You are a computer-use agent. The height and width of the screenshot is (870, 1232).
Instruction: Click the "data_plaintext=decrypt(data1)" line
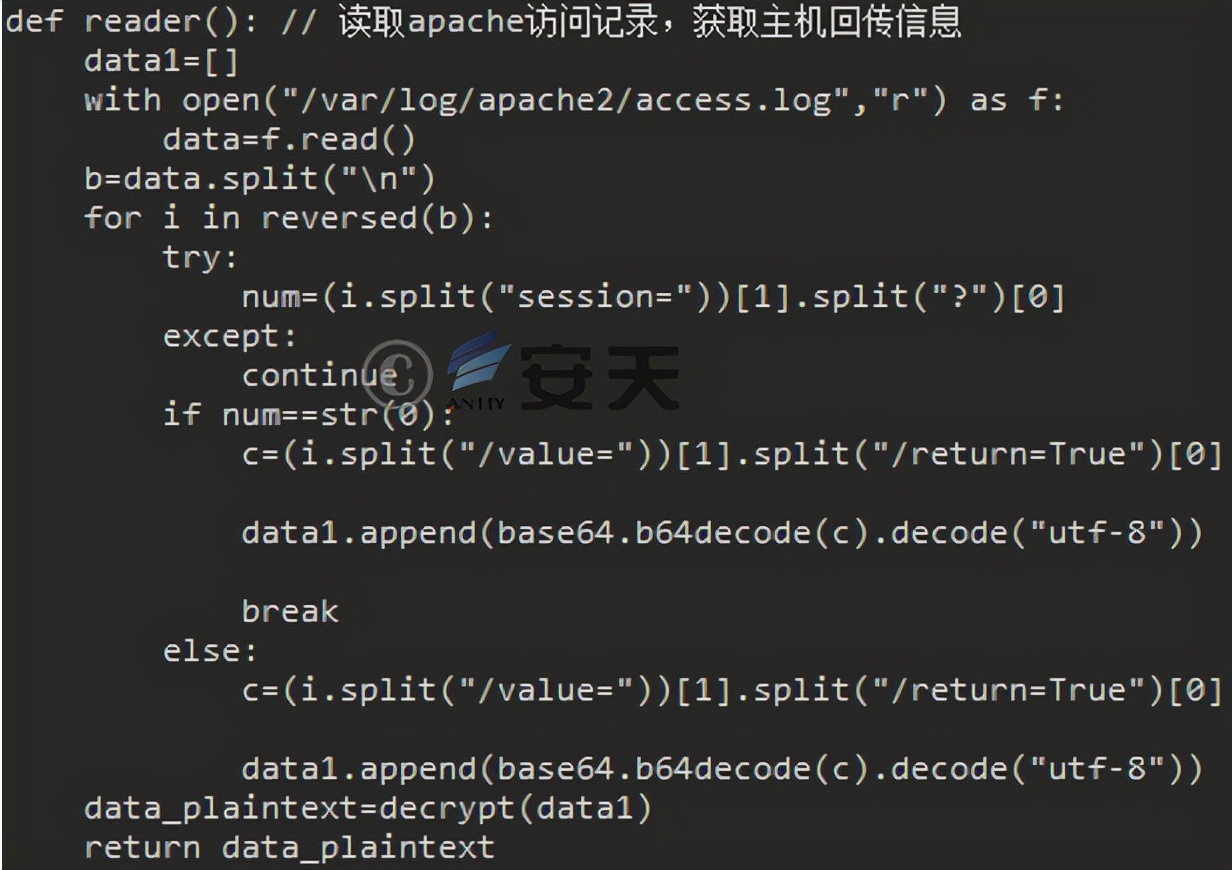point(368,808)
